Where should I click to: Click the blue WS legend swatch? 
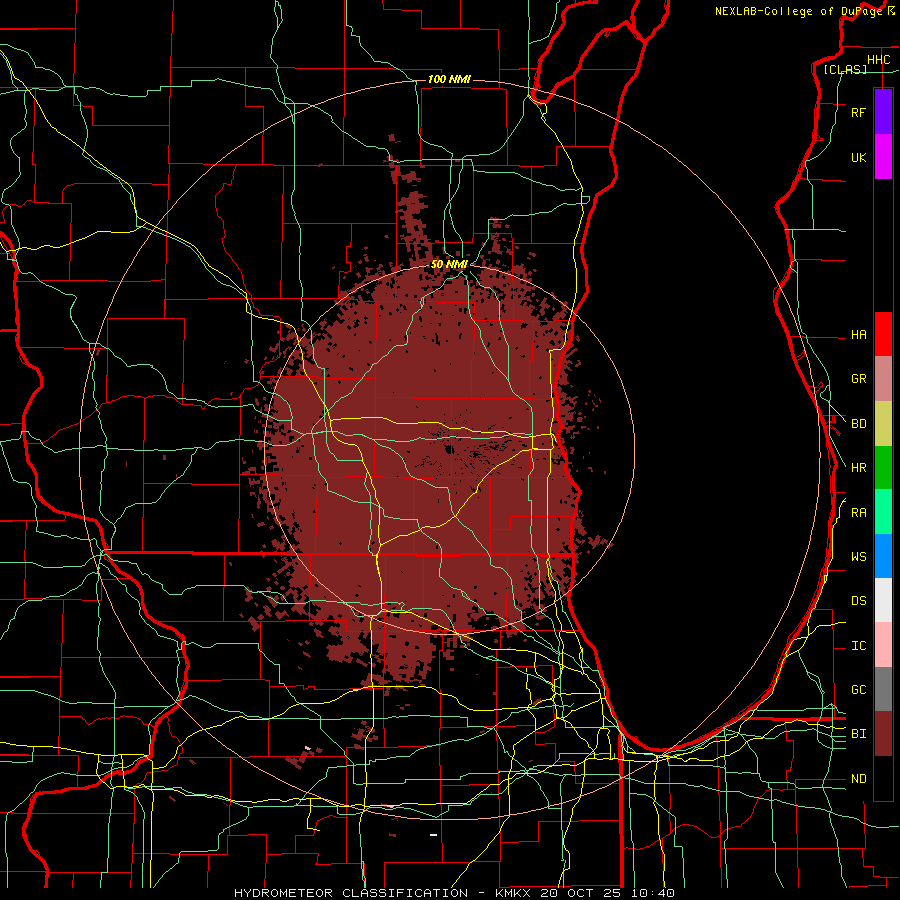point(883,556)
